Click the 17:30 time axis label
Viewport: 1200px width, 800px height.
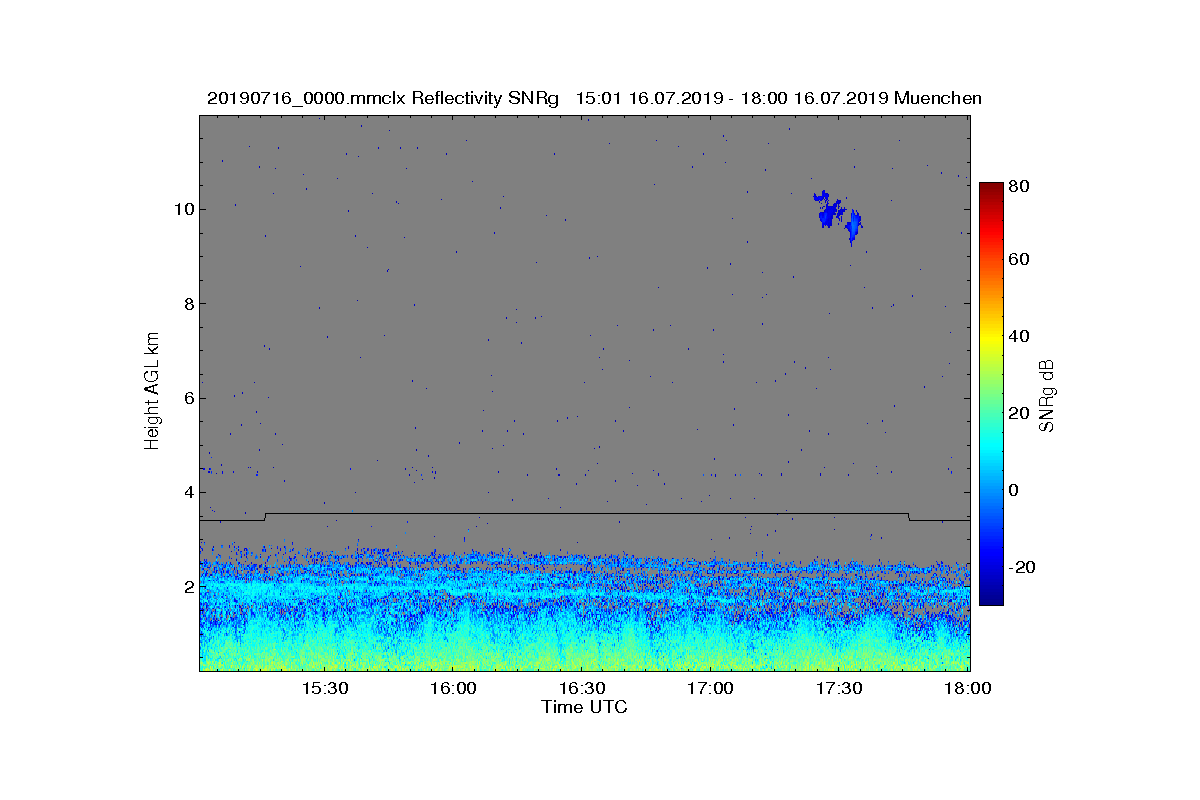pos(840,689)
